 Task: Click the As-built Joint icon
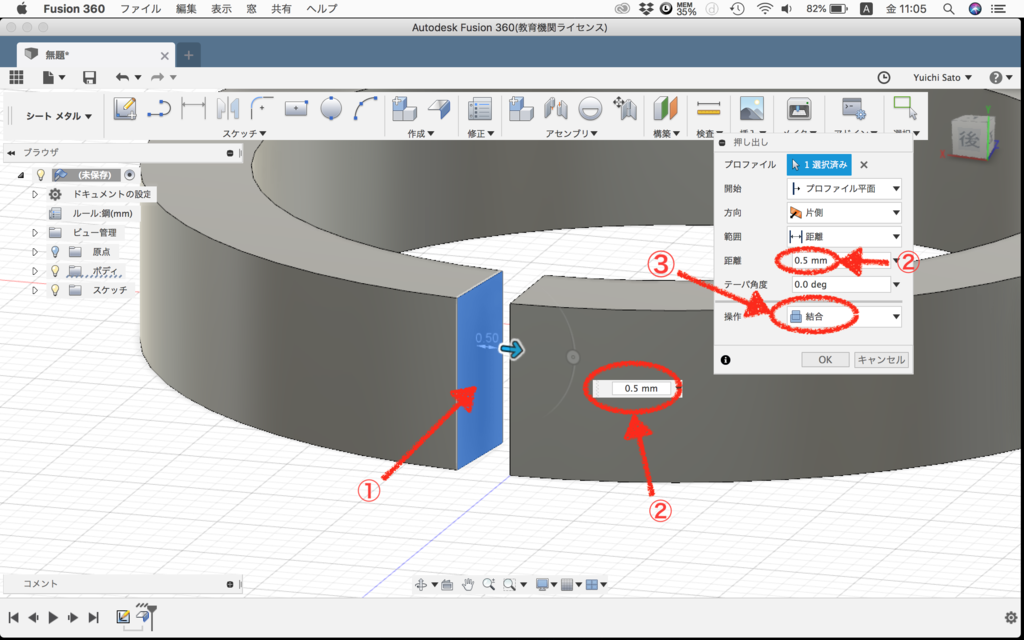click(x=590, y=108)
